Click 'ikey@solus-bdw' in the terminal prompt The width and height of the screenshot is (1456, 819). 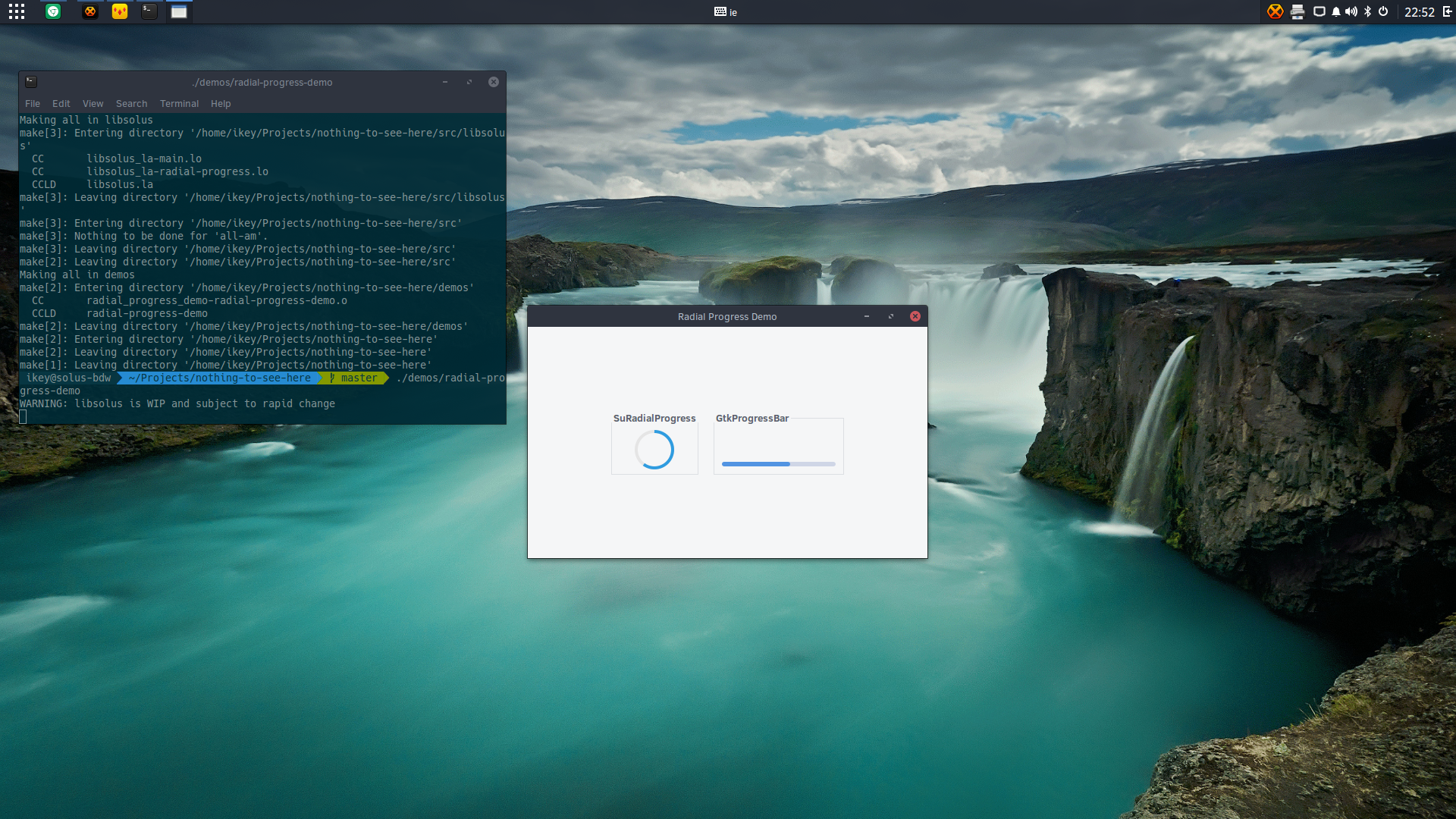tap(68, 378)
